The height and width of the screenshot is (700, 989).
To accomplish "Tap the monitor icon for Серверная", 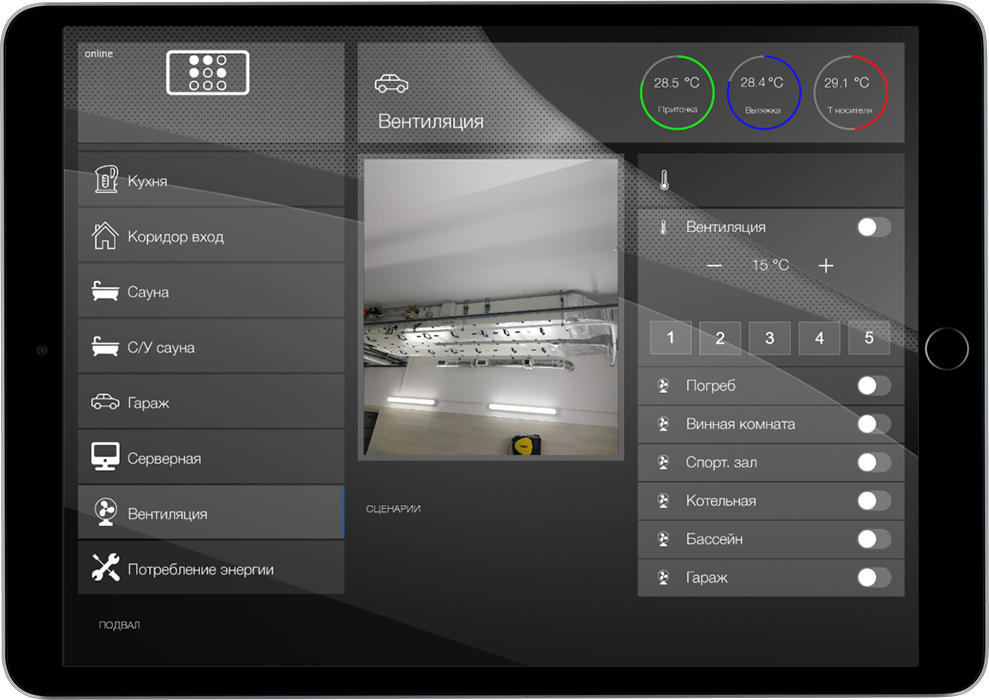I will [x=104, y=458].
